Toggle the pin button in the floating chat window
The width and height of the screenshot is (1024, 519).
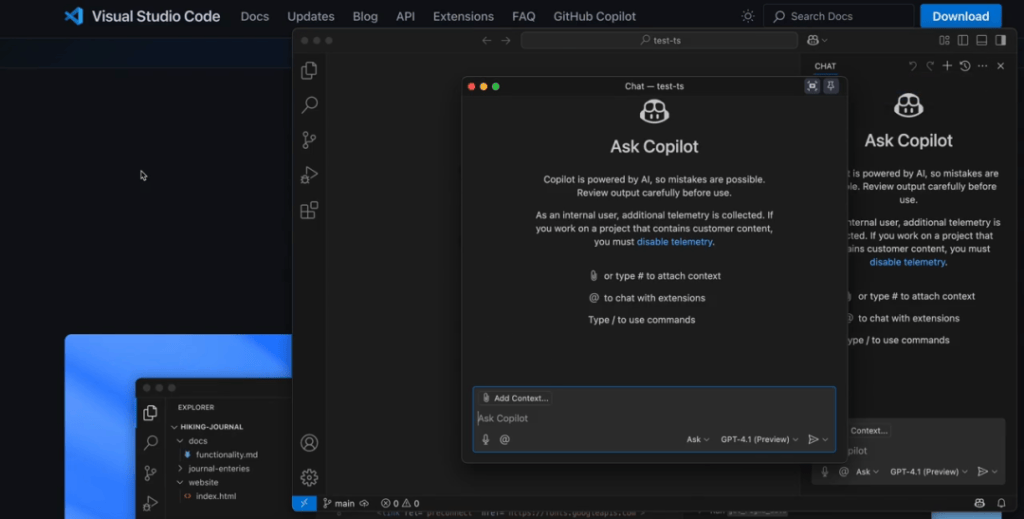(x=831, y=86)
